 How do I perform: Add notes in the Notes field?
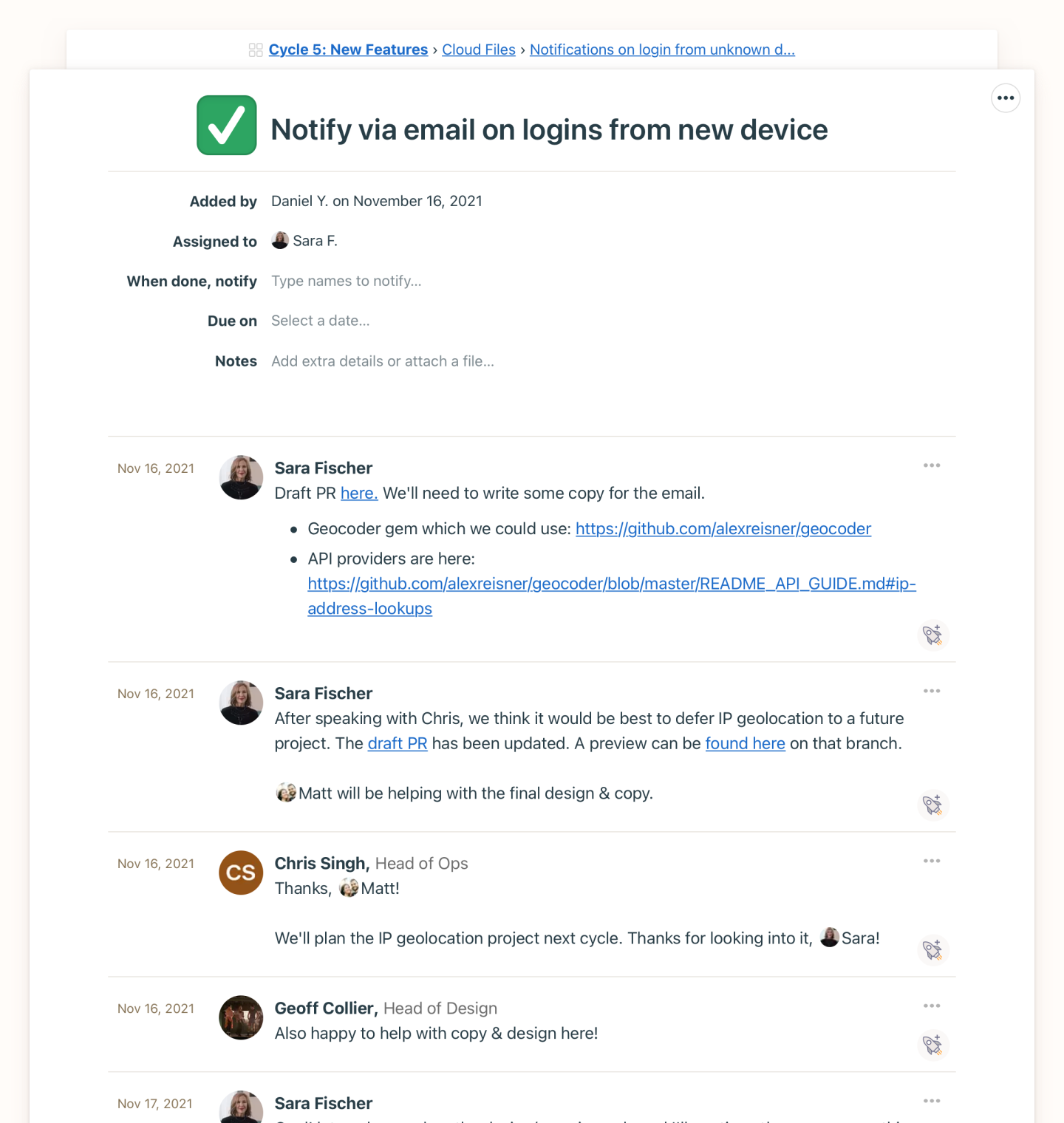coord(383,361)
